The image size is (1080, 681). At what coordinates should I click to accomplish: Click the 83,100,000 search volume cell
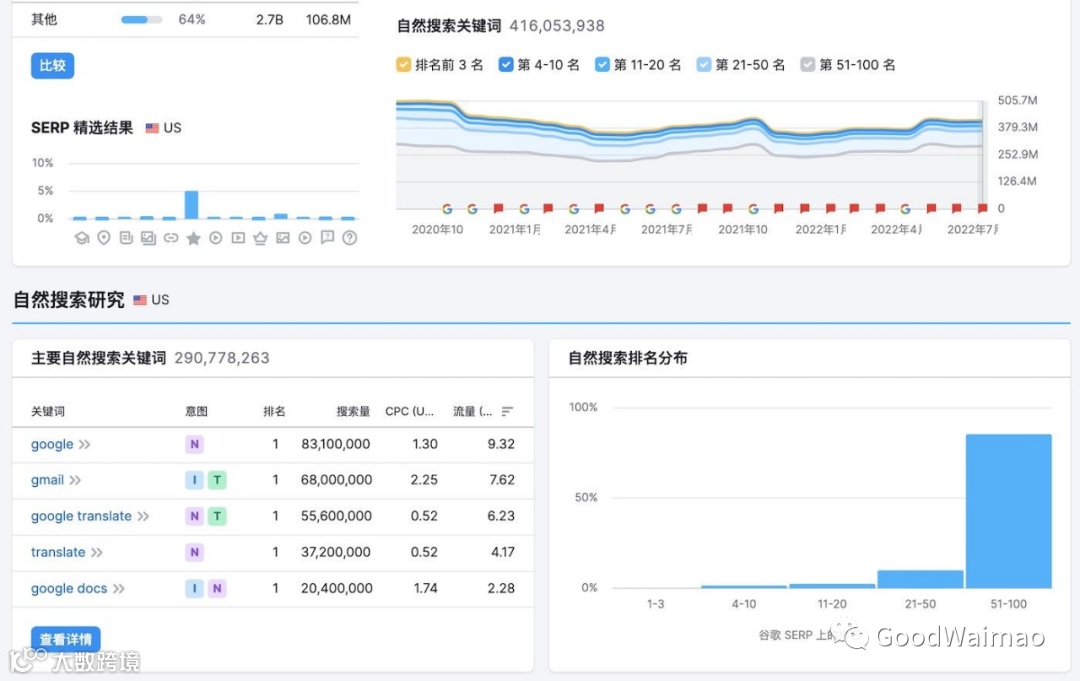coord(335,444)
